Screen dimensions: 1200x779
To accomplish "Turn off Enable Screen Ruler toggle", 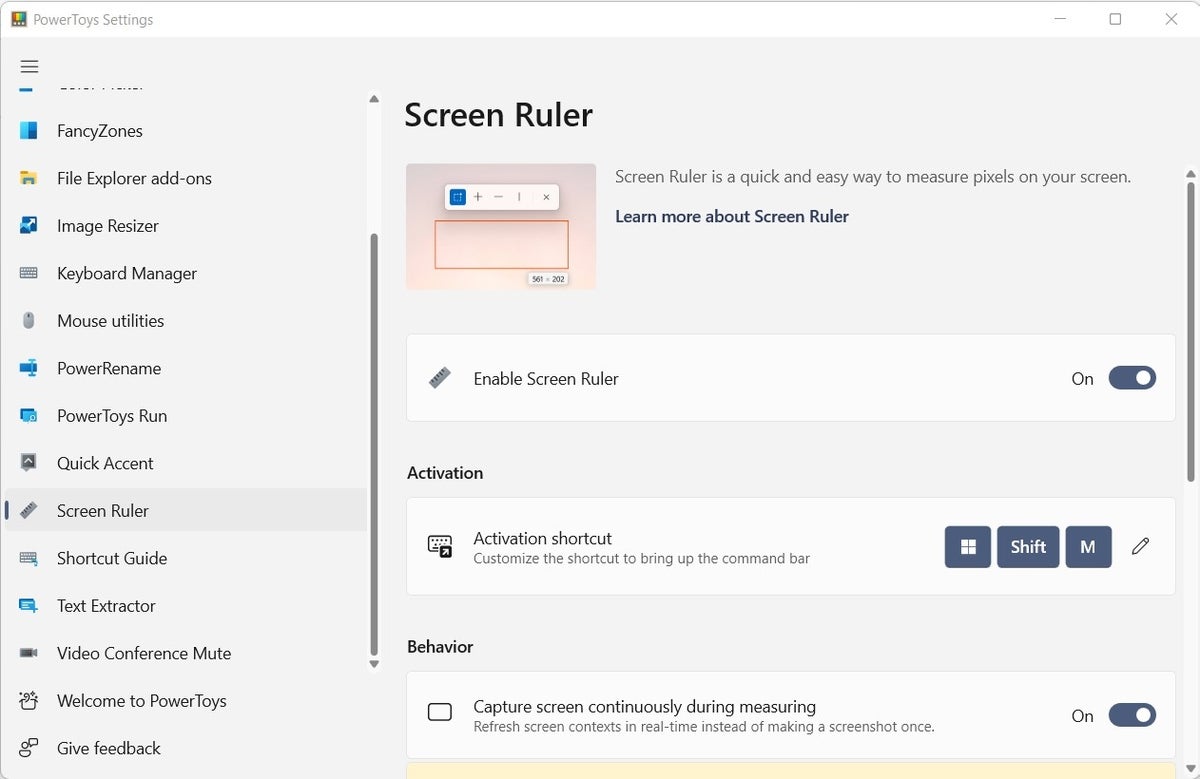I will (x=1132, y=379).
